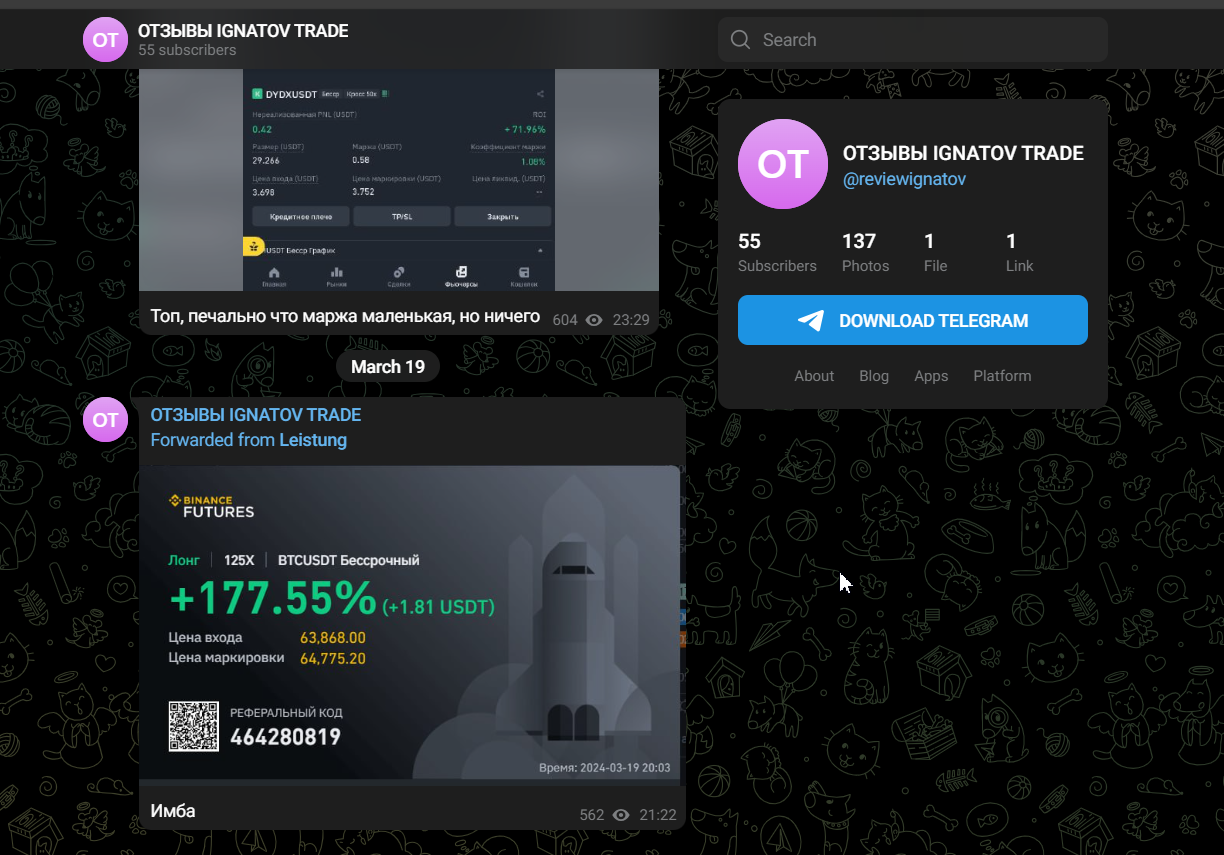Open the 1 File counter

[x=935, y=253]
